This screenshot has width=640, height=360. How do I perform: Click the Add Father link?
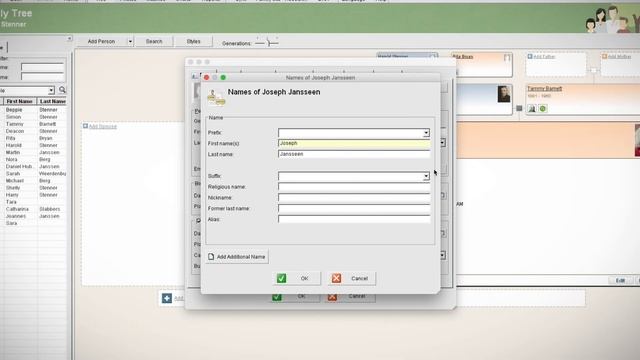[x=544, y=57]
